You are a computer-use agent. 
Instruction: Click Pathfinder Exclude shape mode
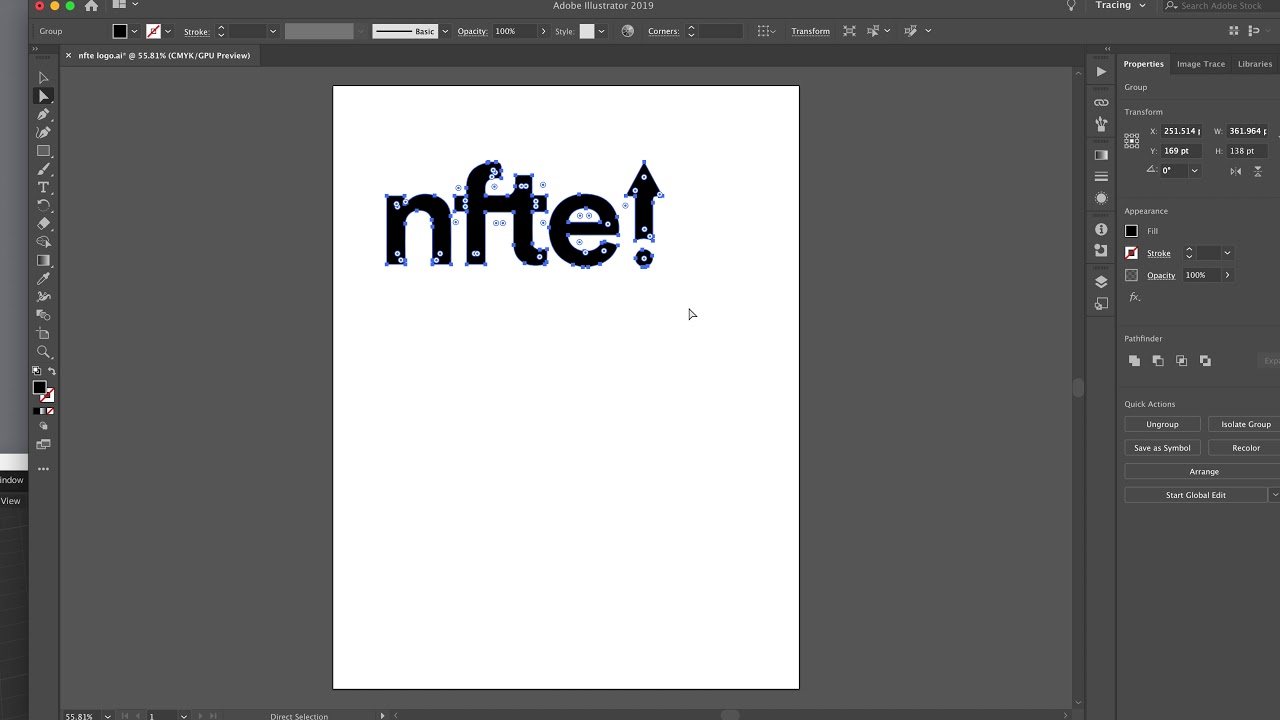point(1205,360)
